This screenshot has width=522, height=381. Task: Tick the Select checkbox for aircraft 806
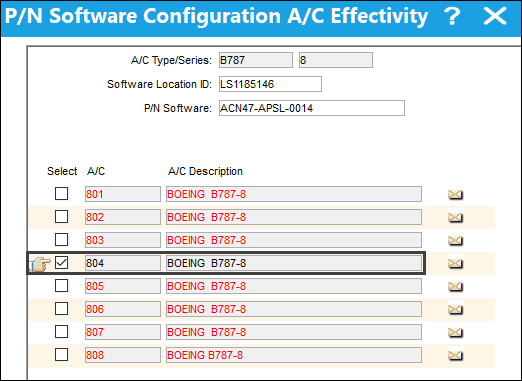pyautogui.click(x=62, y=309)
